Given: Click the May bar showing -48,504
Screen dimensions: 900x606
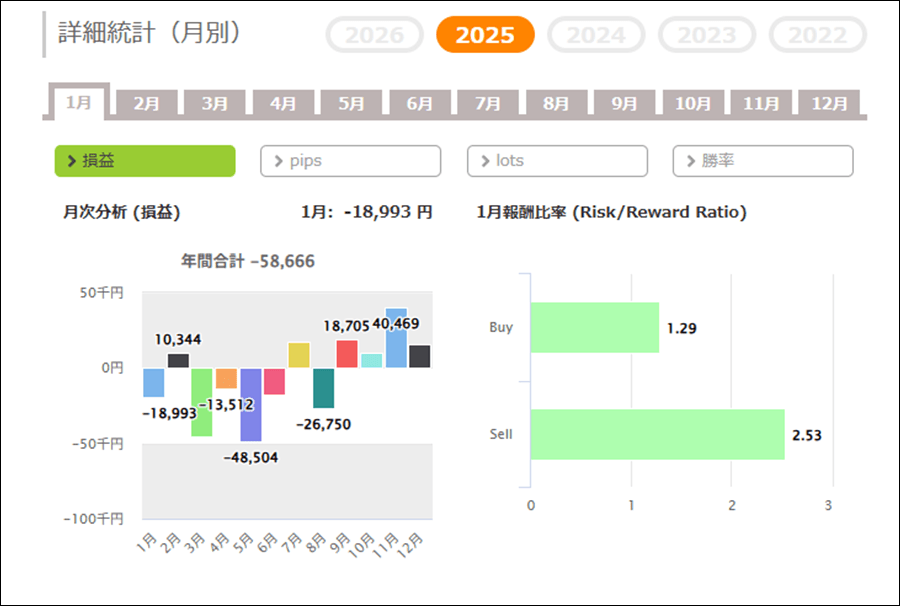Looking at the screenshot, I should click(x=250, y=403).
